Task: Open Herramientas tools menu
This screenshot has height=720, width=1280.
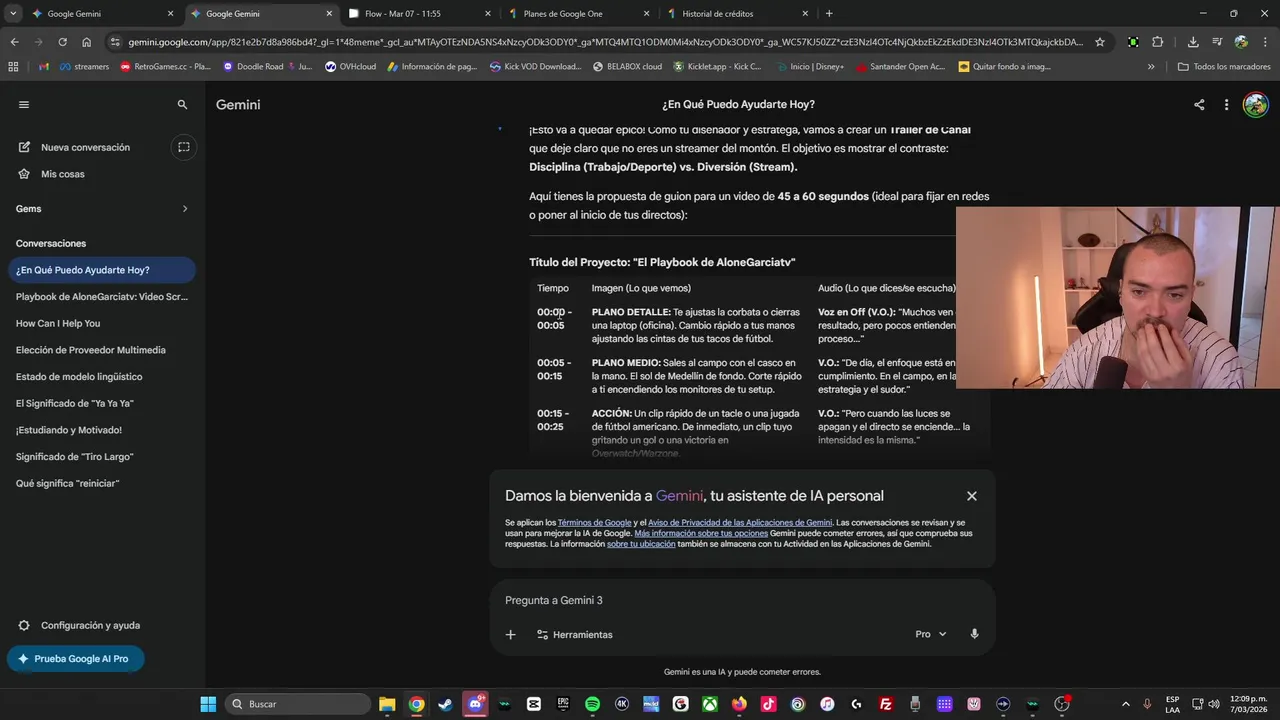Action: pos(575,634)
